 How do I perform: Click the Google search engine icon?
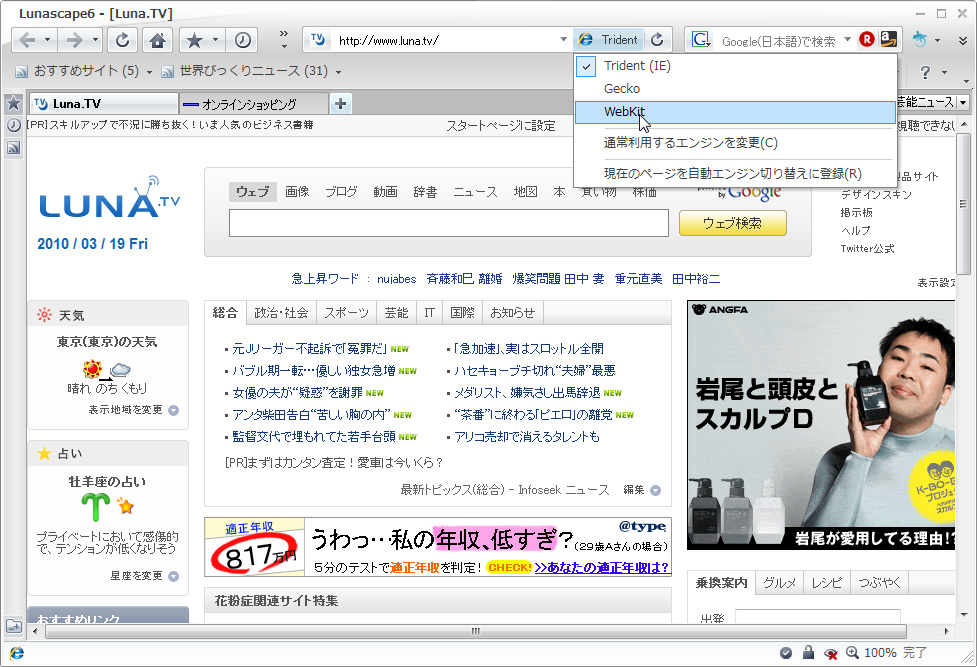pos(700,40)
